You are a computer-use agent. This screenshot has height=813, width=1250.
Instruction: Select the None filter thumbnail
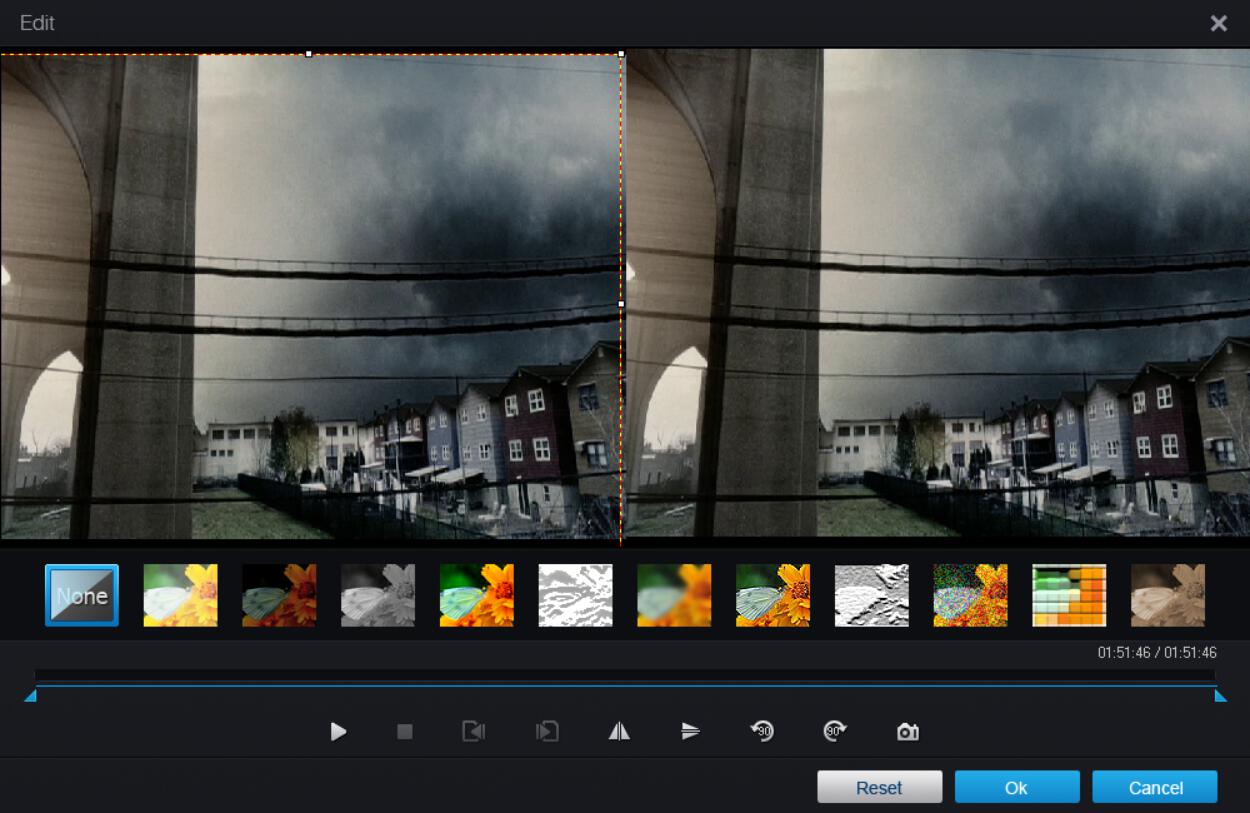pyautogui.click(x=82, y=595)
